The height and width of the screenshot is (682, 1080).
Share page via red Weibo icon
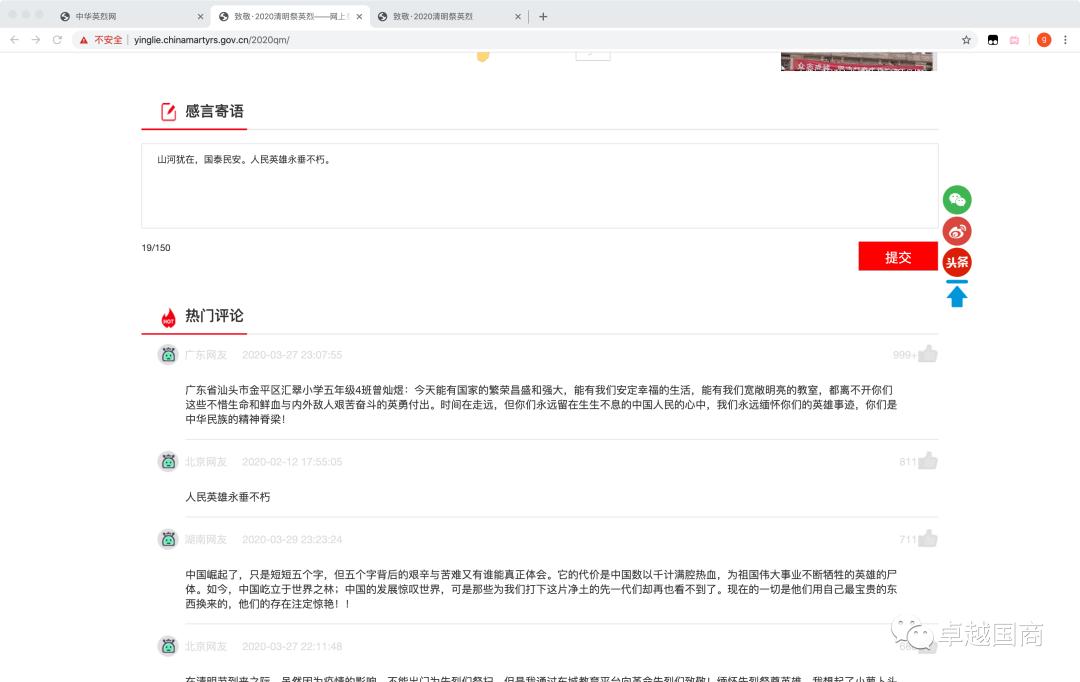tap(957, 231)
